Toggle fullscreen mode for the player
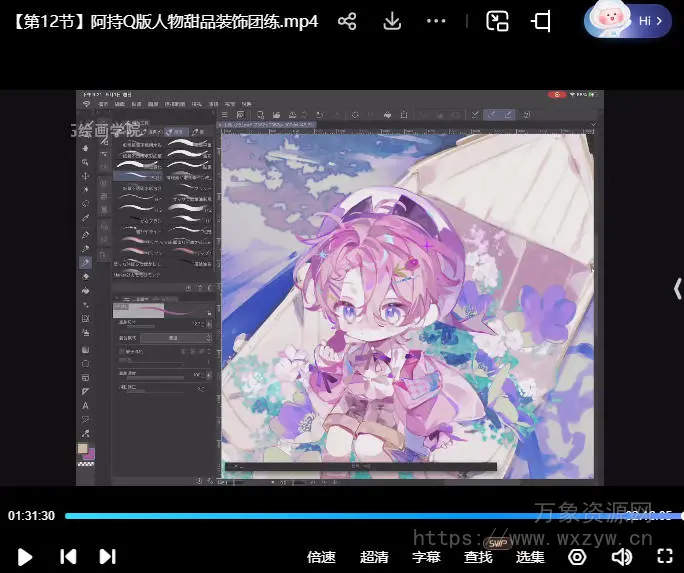 [x=664, y=556]
